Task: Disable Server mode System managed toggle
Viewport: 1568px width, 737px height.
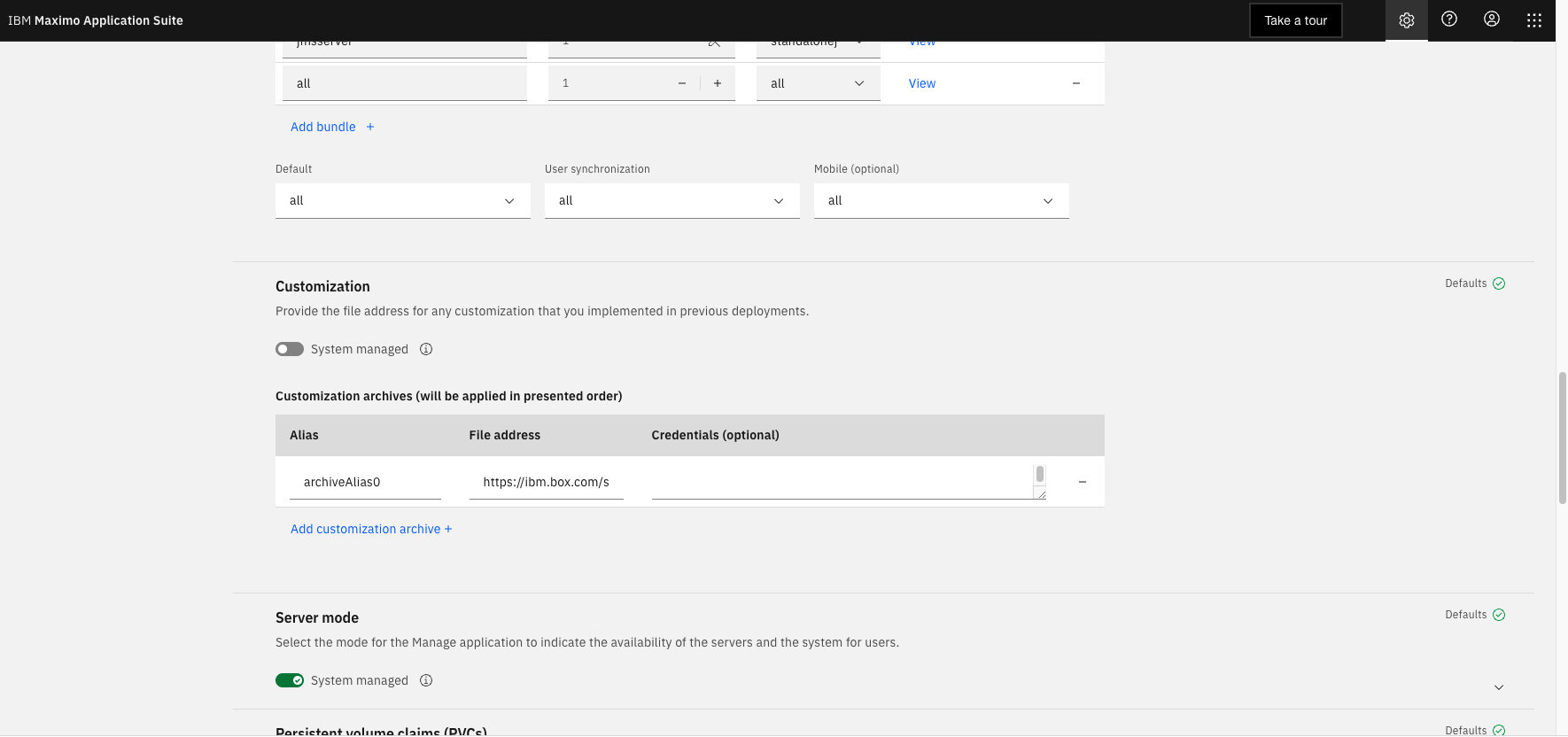Action: 290,680
